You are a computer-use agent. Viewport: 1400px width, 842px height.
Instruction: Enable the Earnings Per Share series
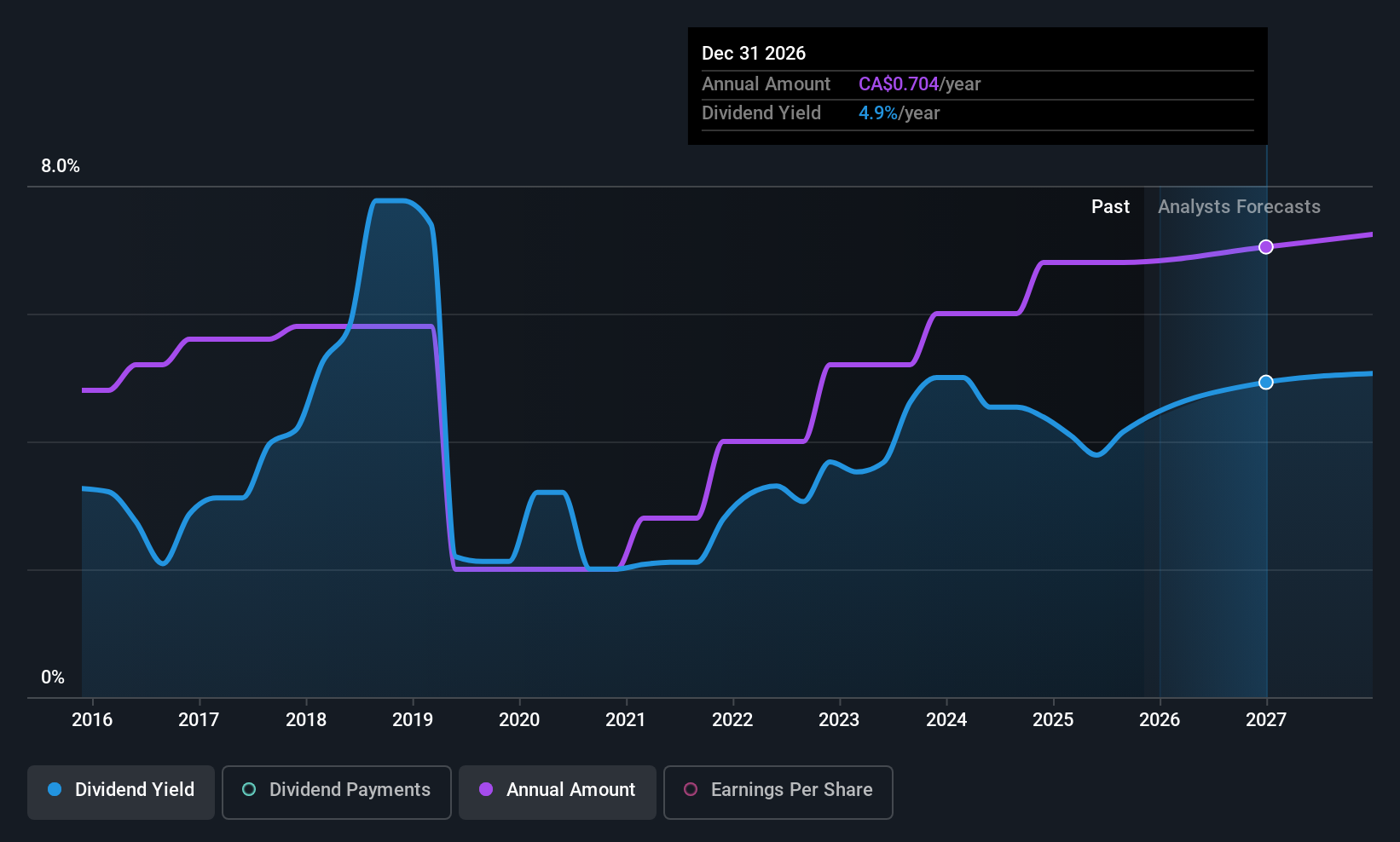pos(778,790)
